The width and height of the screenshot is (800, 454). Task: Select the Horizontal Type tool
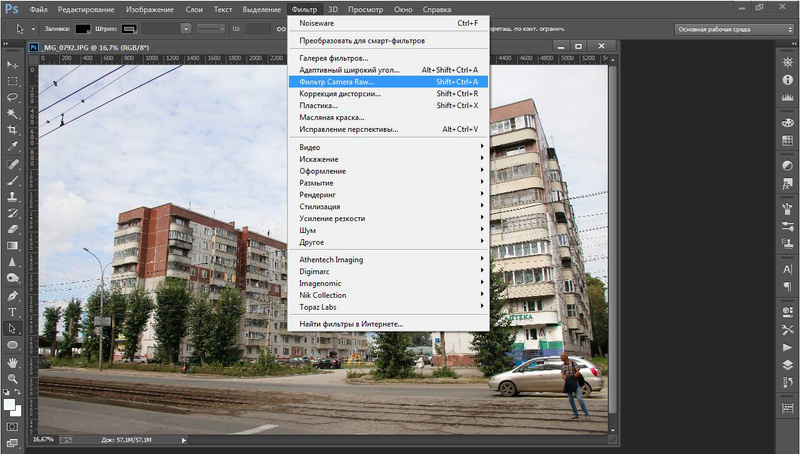[x=13, y=312]
